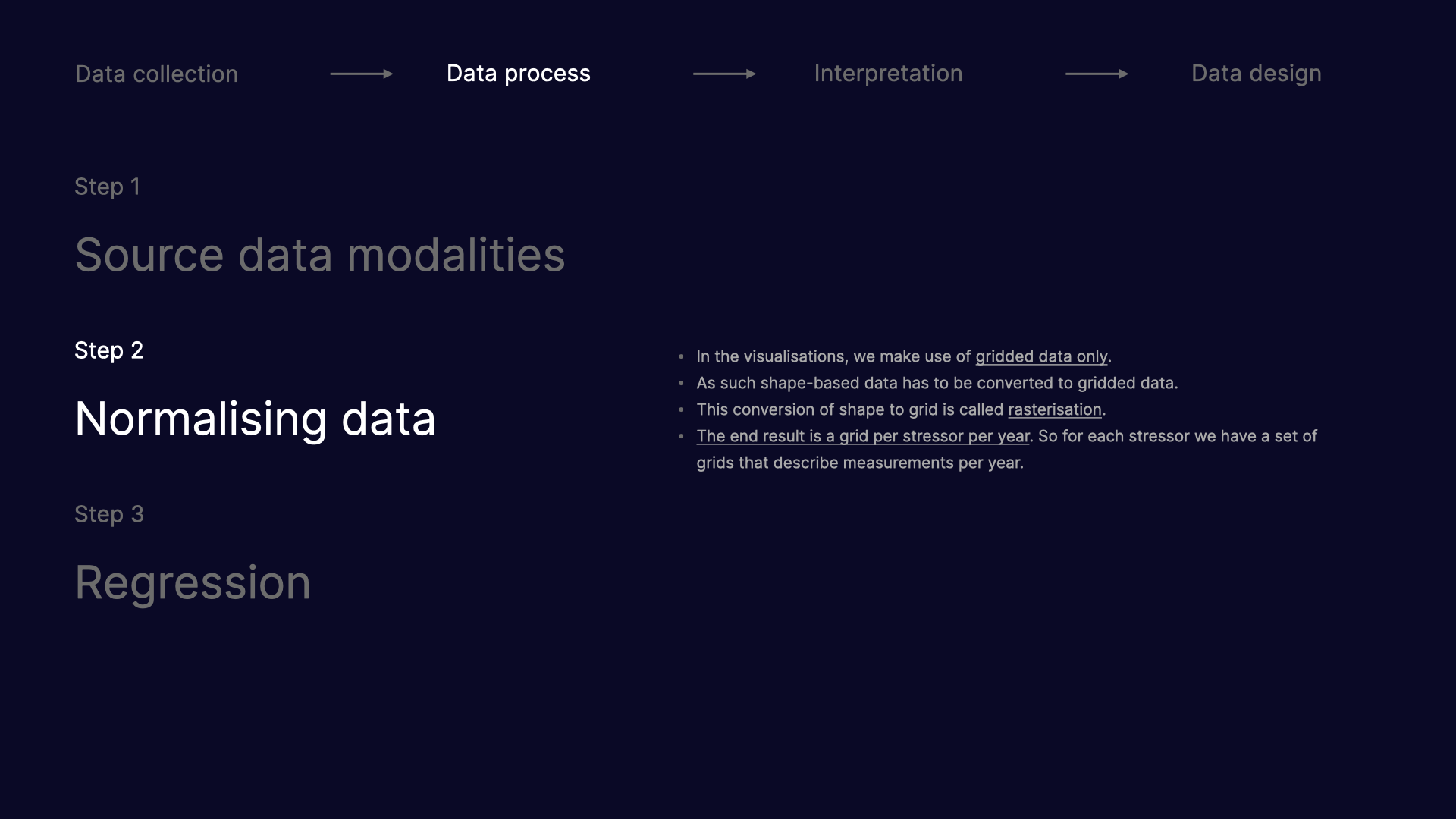Select the Step 3 label
Screen dimensions: 1456x819
109,514
